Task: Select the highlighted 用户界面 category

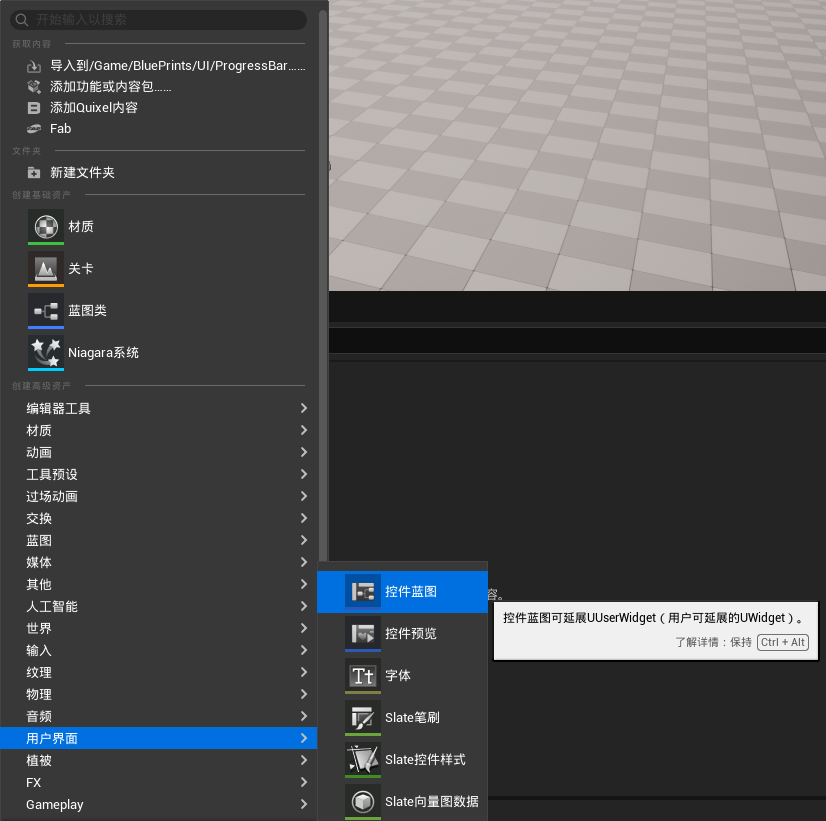Action: 159,738
